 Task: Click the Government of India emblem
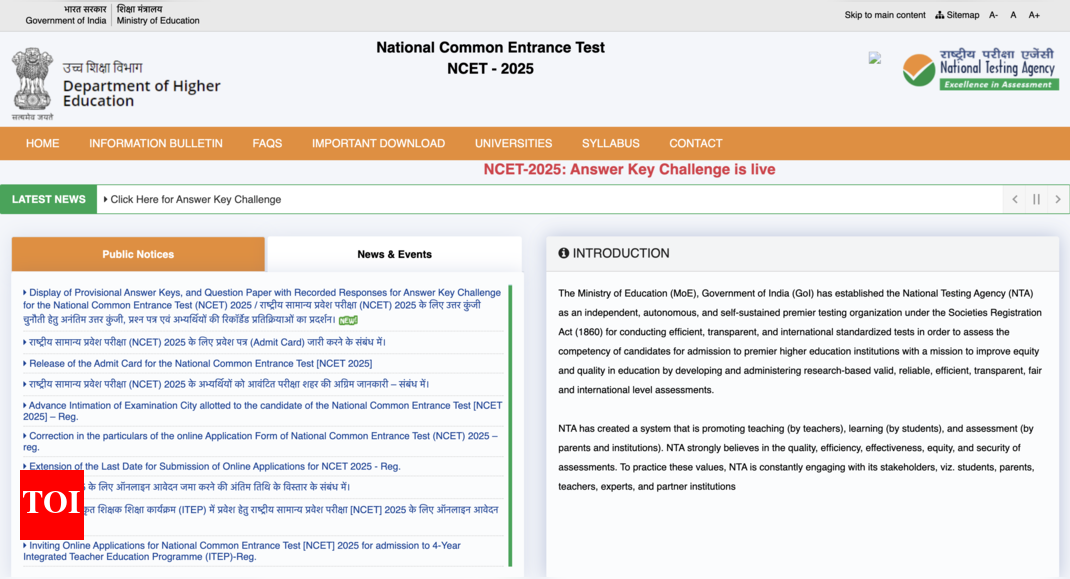tap(32, 82)
